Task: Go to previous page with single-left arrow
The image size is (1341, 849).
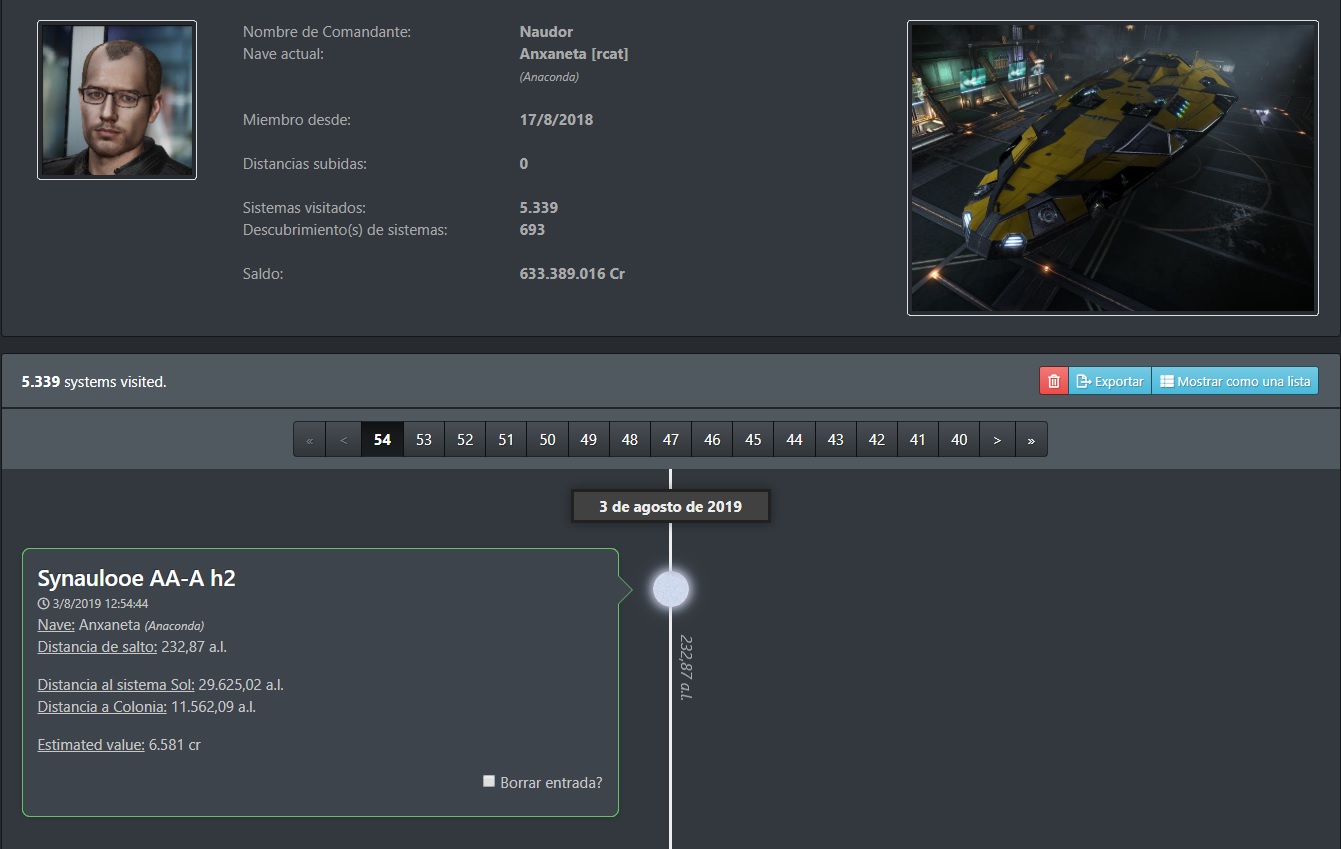Action: [344, 440]
